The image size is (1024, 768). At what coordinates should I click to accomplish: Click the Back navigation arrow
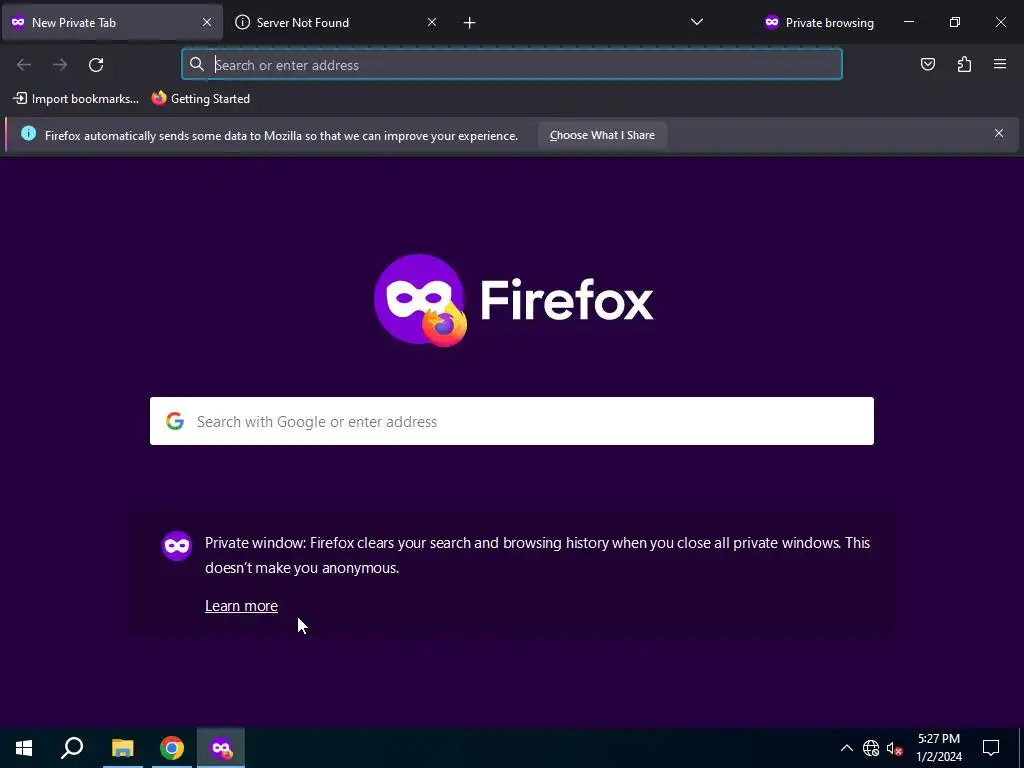pyautogui.click(x=24, y=65)
